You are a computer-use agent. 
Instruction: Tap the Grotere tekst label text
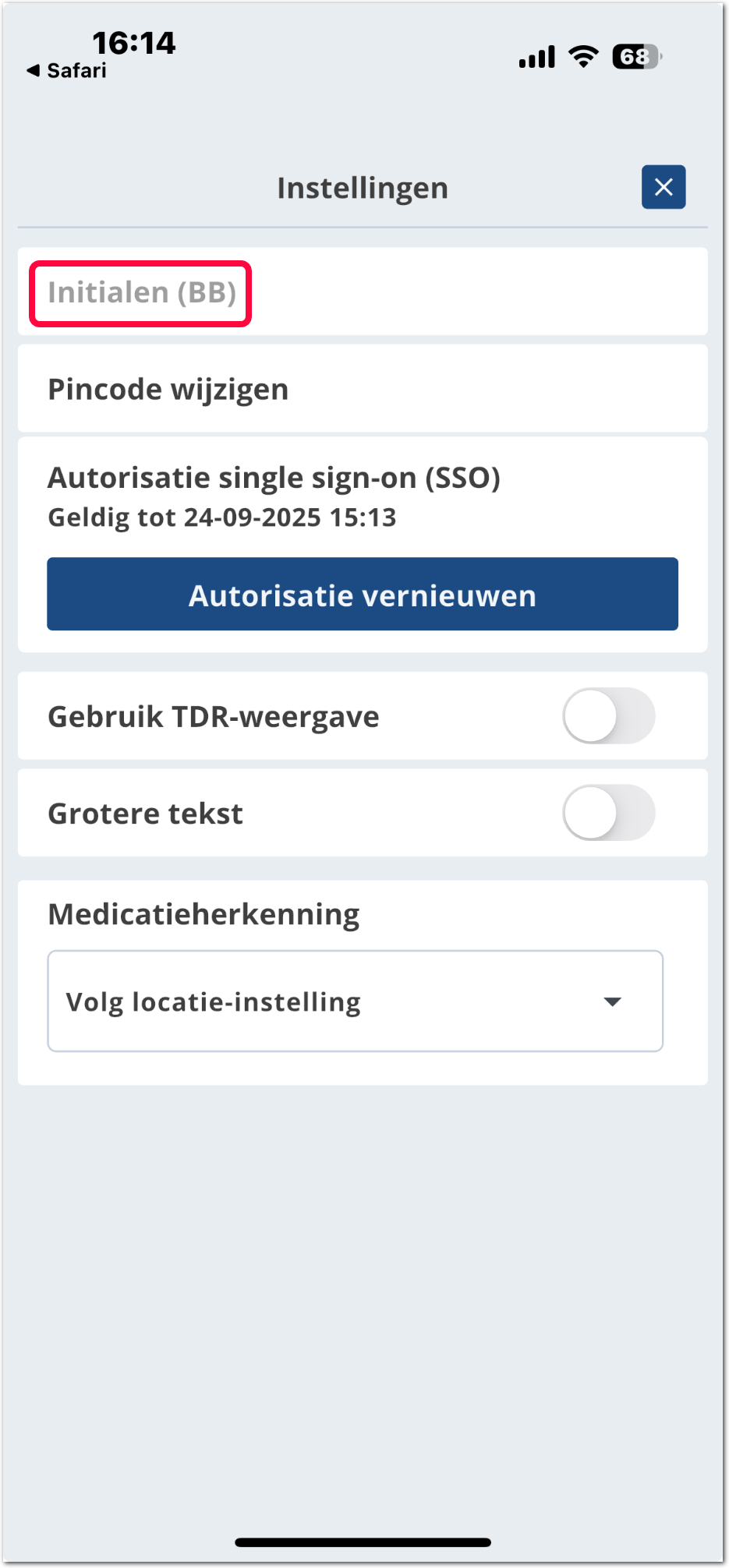click(146, 814)
